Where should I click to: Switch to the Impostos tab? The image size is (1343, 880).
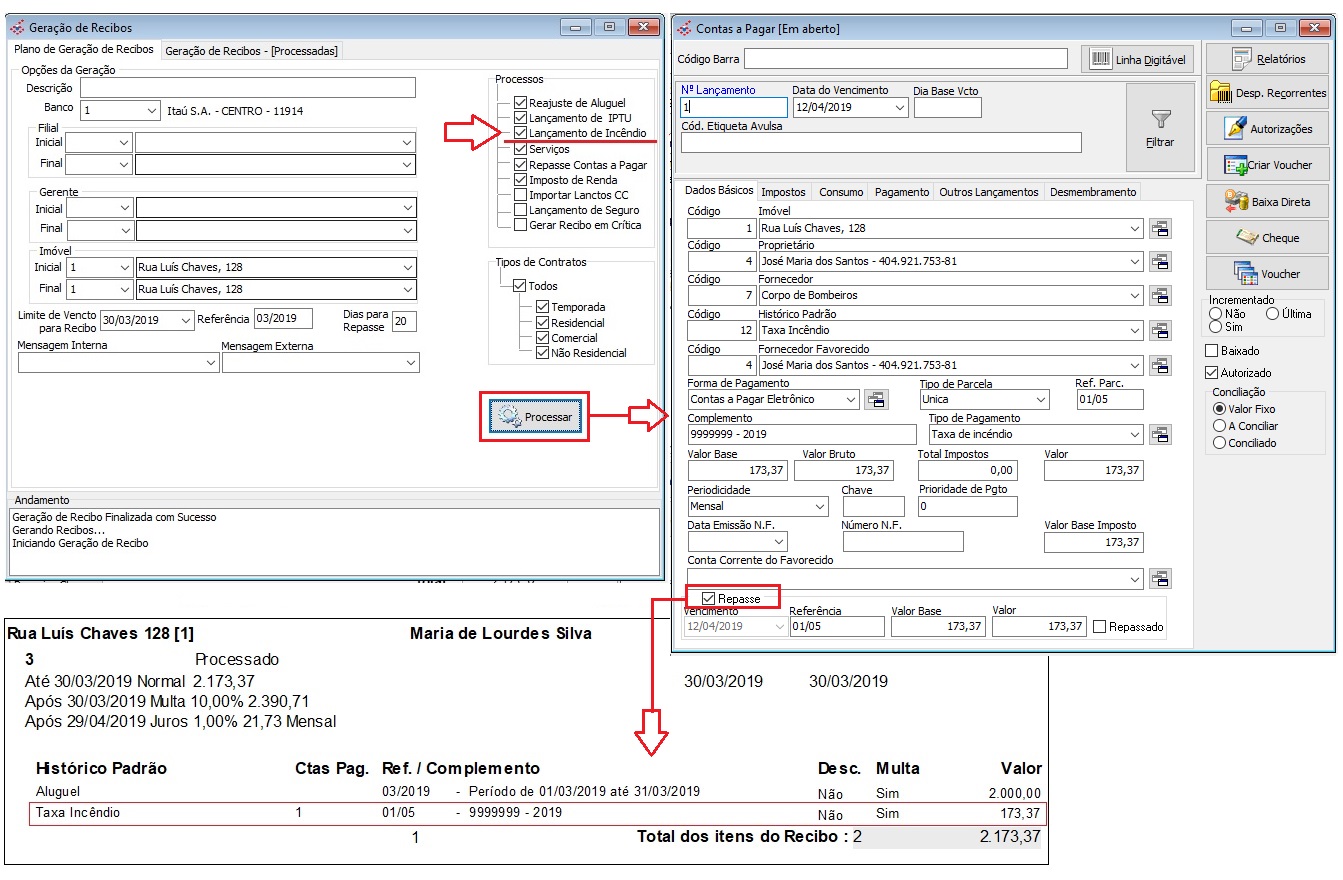783,192
